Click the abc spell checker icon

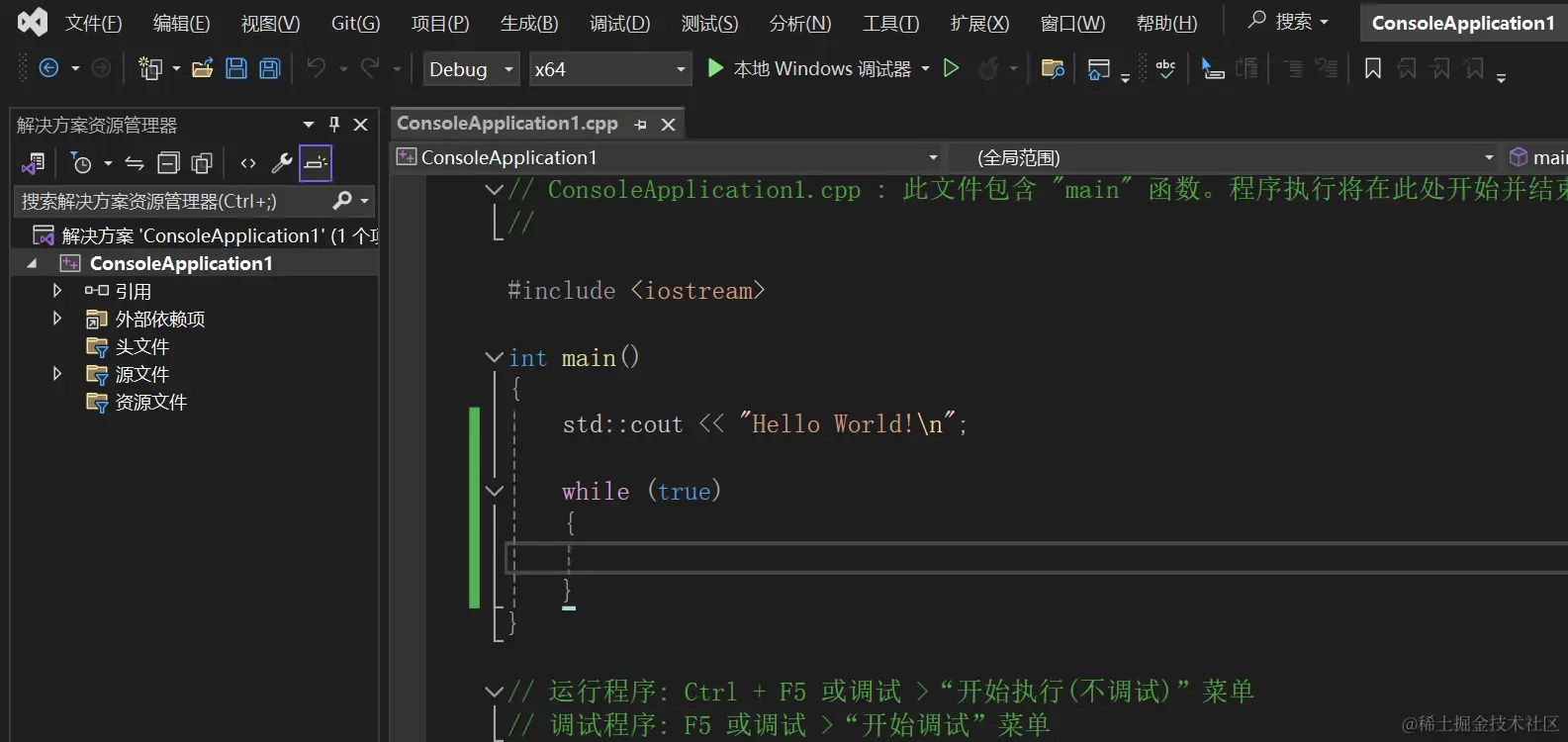coord(1165,68)
